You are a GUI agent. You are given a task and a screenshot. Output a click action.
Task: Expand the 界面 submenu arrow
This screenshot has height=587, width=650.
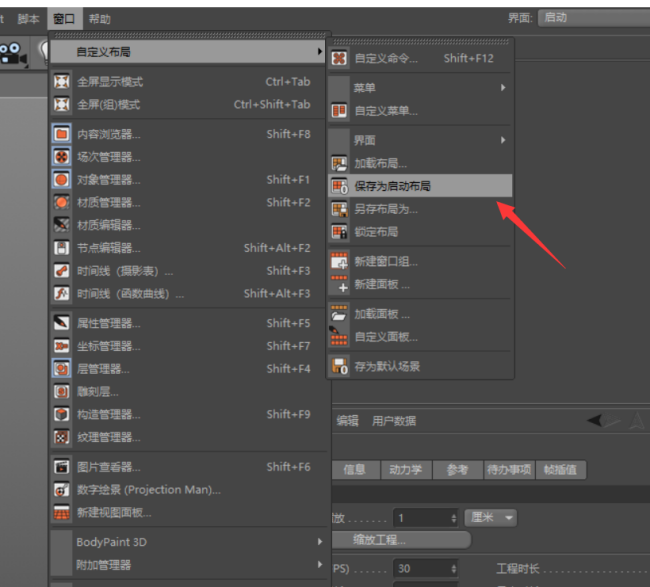(503, 140)
